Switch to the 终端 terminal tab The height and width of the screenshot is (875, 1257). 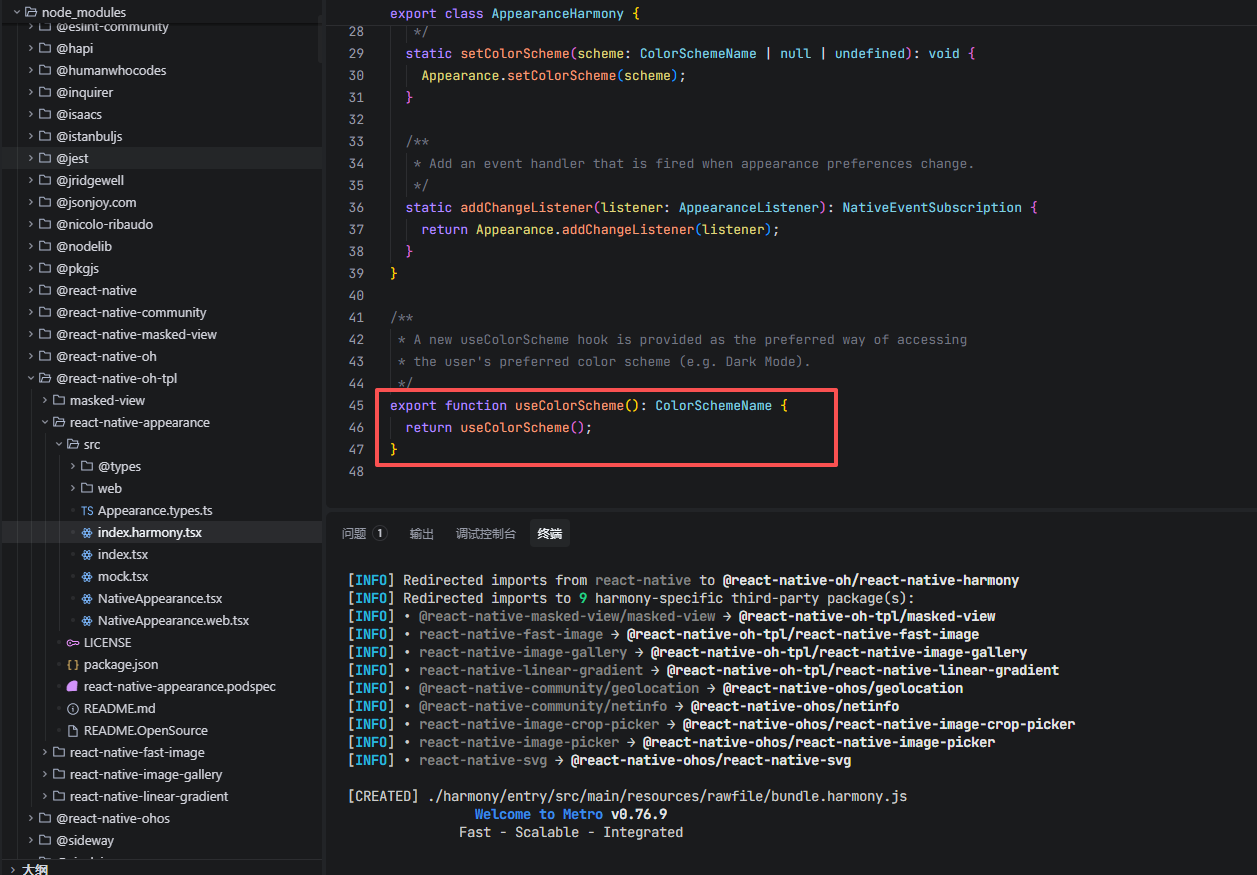549,534
